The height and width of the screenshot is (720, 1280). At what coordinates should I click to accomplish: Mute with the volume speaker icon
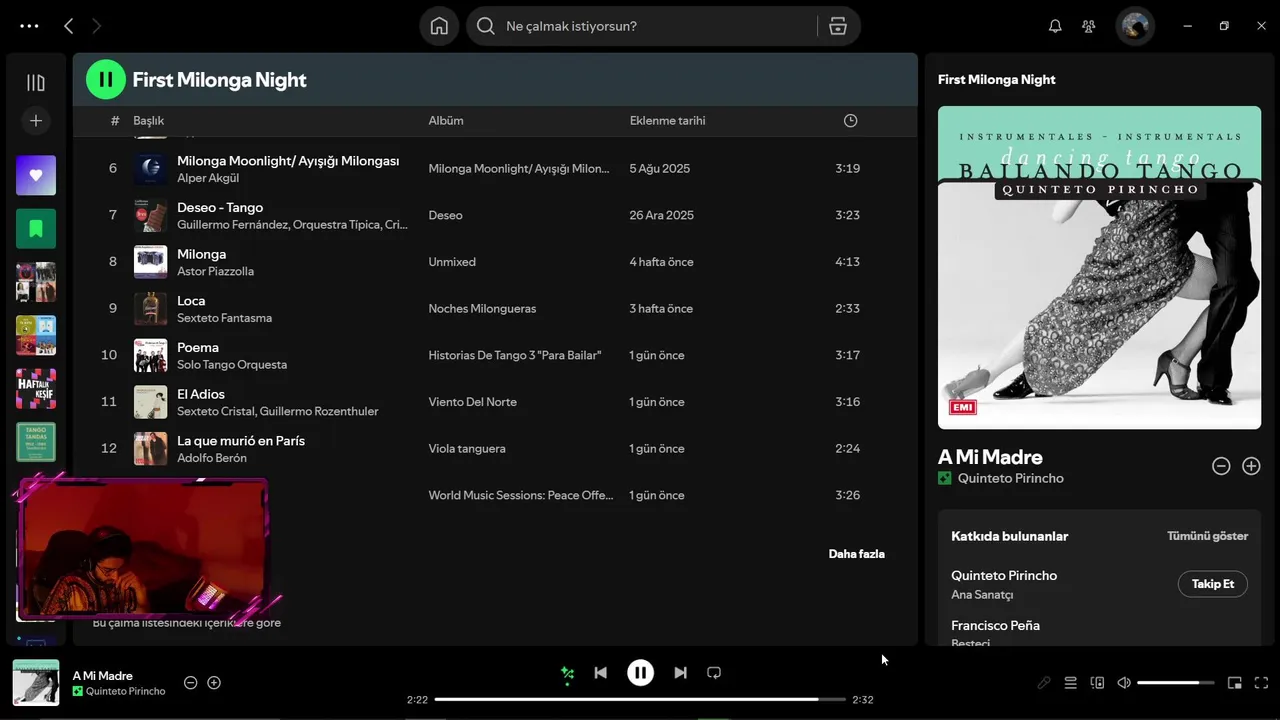[1124, 683]
